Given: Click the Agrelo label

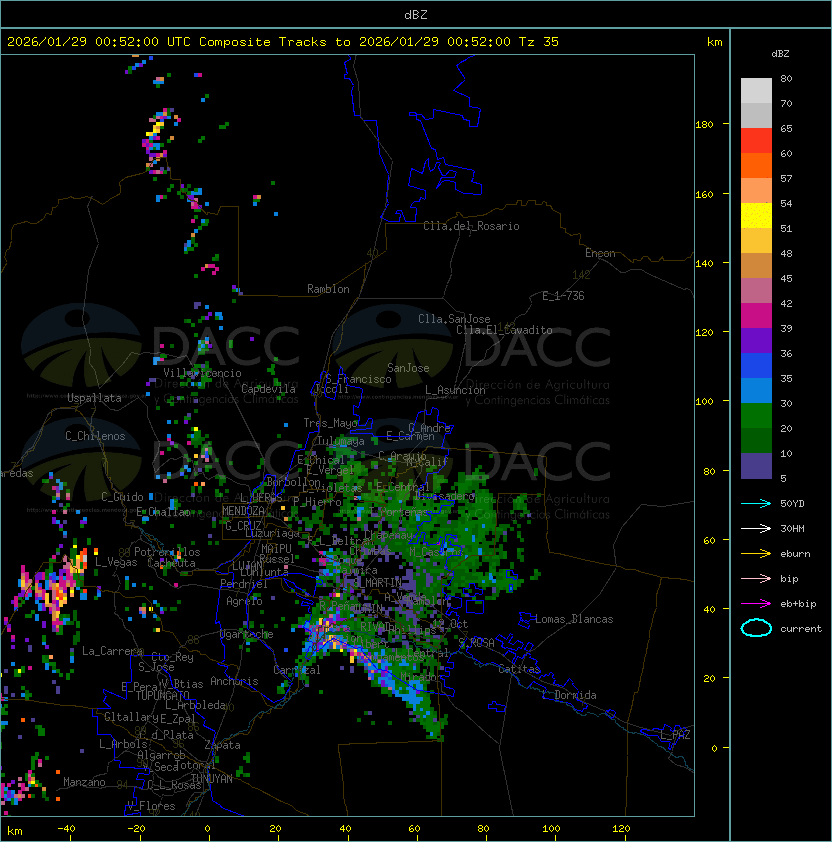Looking at the screenshot, I should point(244,601).
